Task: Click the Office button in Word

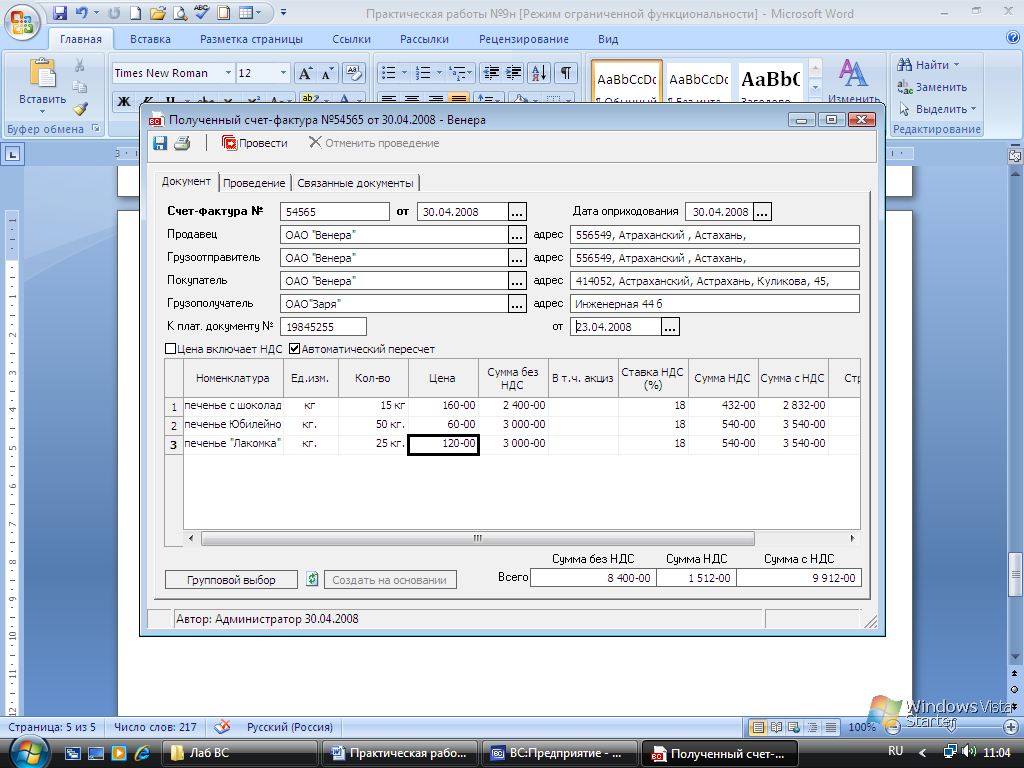Action: 22,22
